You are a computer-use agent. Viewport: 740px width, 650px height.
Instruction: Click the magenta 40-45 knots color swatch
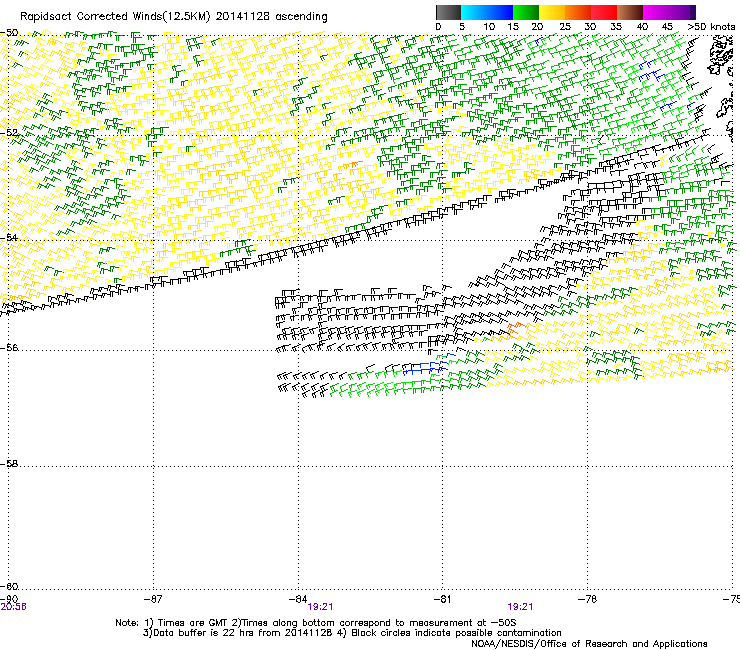coord(656,12)
